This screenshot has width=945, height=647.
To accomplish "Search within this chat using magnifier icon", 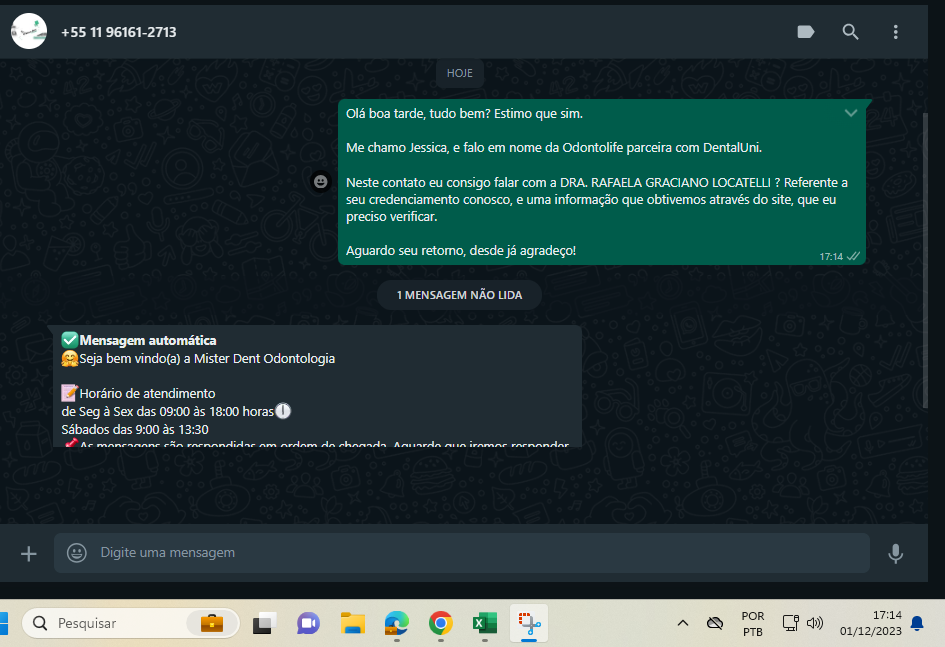I will [850, 32].
